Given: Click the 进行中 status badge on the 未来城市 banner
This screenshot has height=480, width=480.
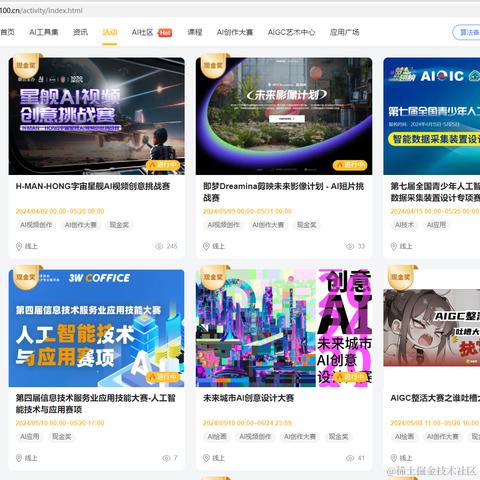Looking at the screenshot, I should point(350,377).
